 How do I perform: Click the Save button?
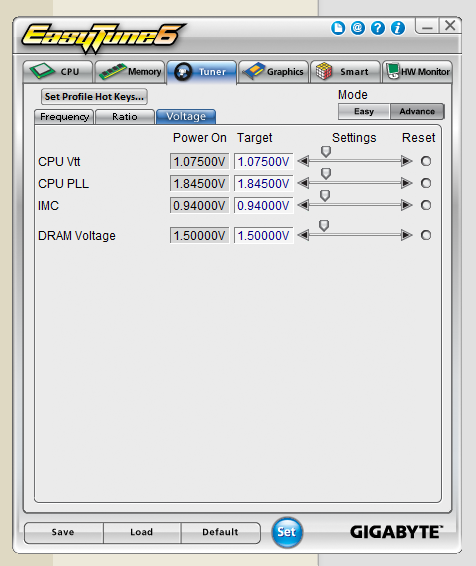64,532
